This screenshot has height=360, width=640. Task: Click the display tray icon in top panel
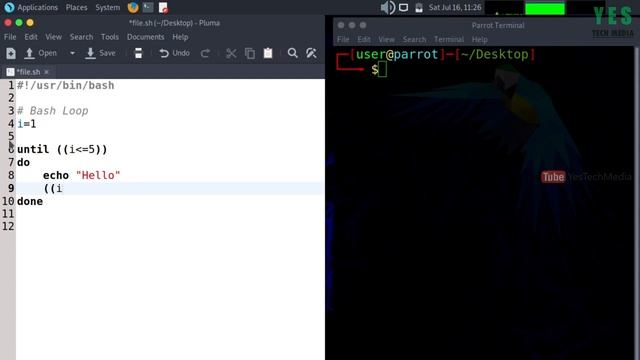pos(403,7)
